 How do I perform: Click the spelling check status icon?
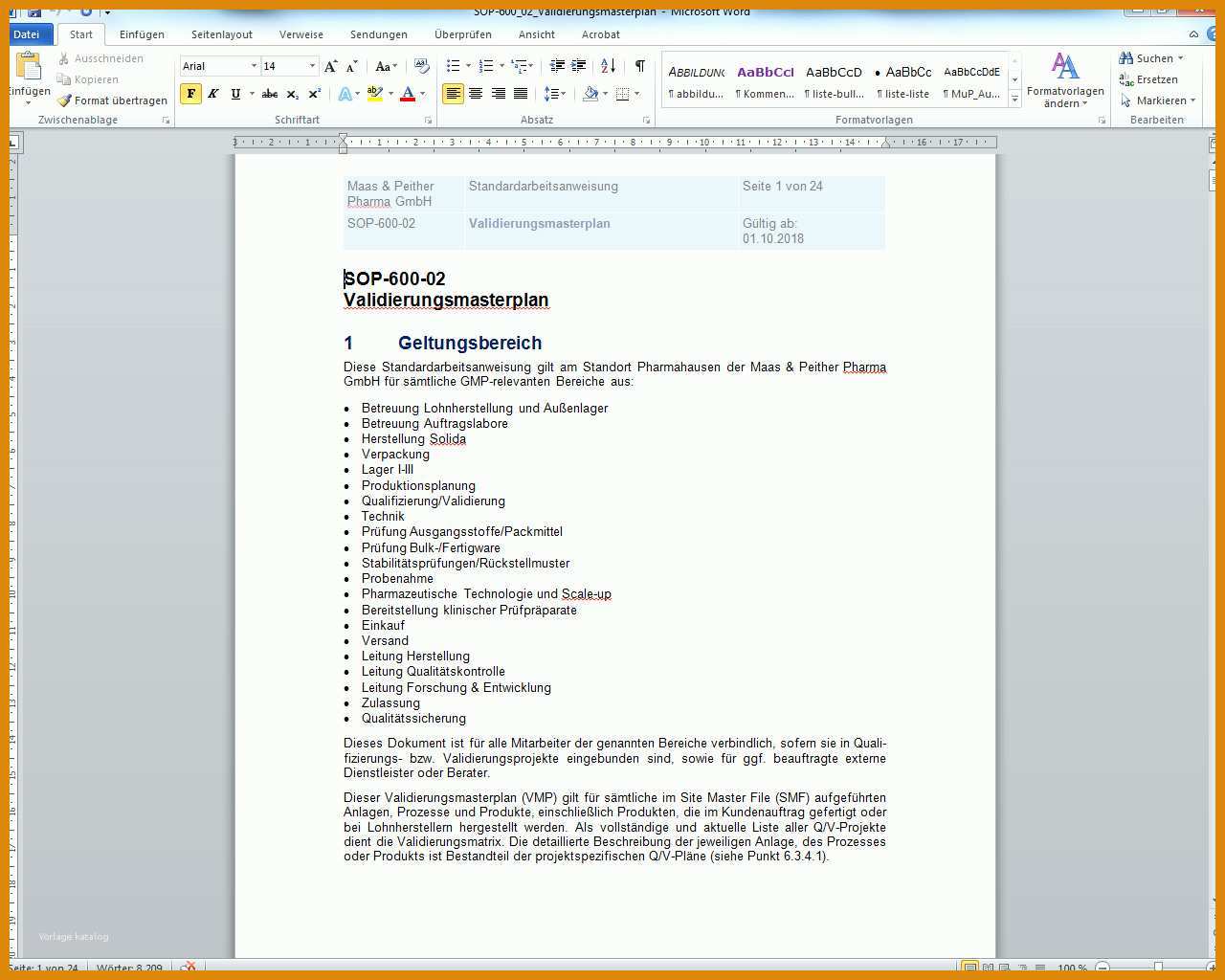click(189, 968)
